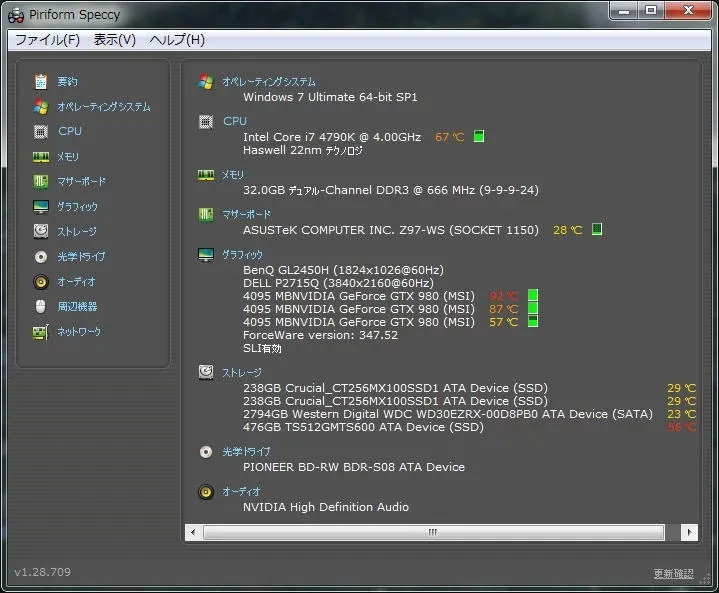Screen dimensions: 719x593
Task: Open the オーディオ label in sidebar
Action: [76, 281]
